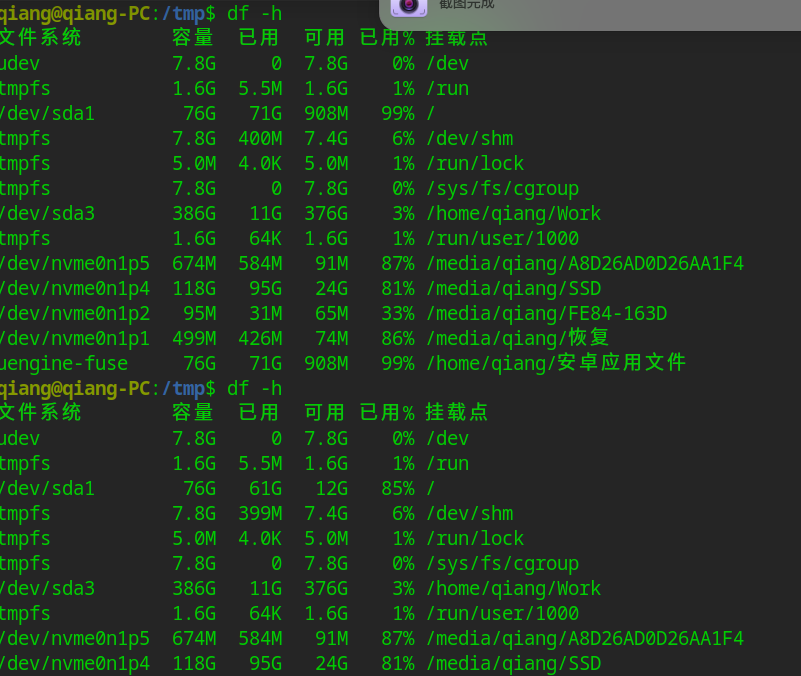Click 674M capacity in first df output

click(194, 264)
